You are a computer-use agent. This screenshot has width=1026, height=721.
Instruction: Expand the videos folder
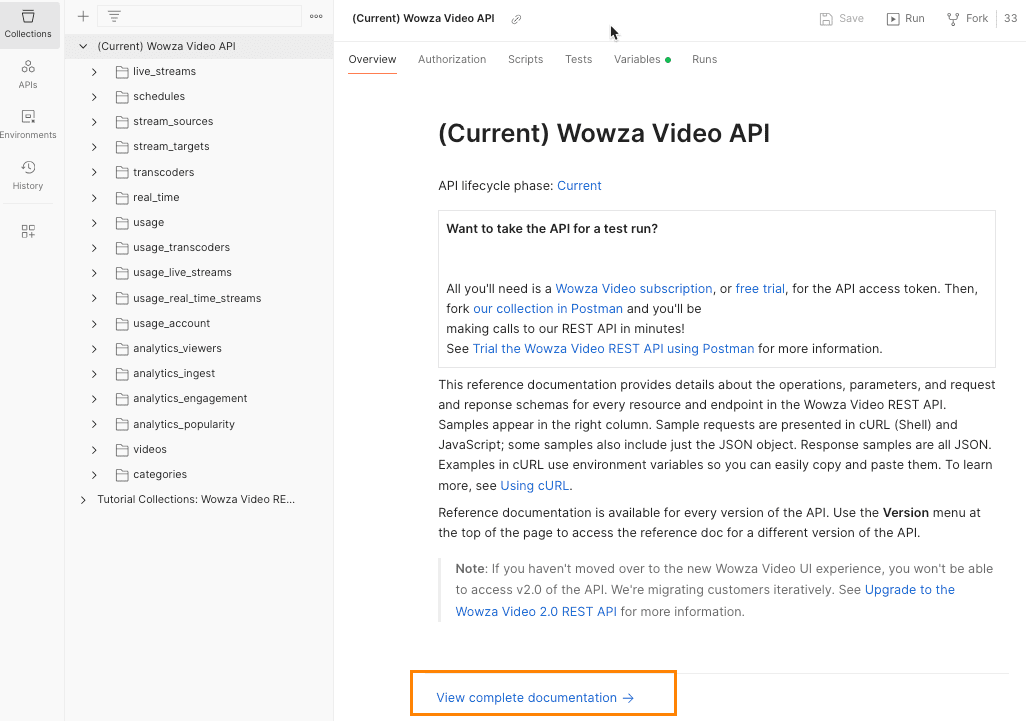click(94, 449)
